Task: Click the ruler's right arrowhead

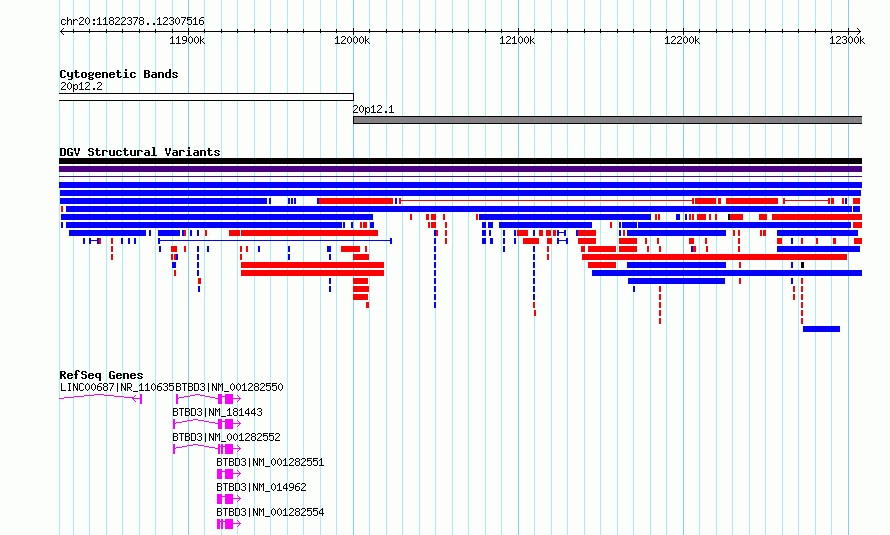Action: click(x=859, y=31)
